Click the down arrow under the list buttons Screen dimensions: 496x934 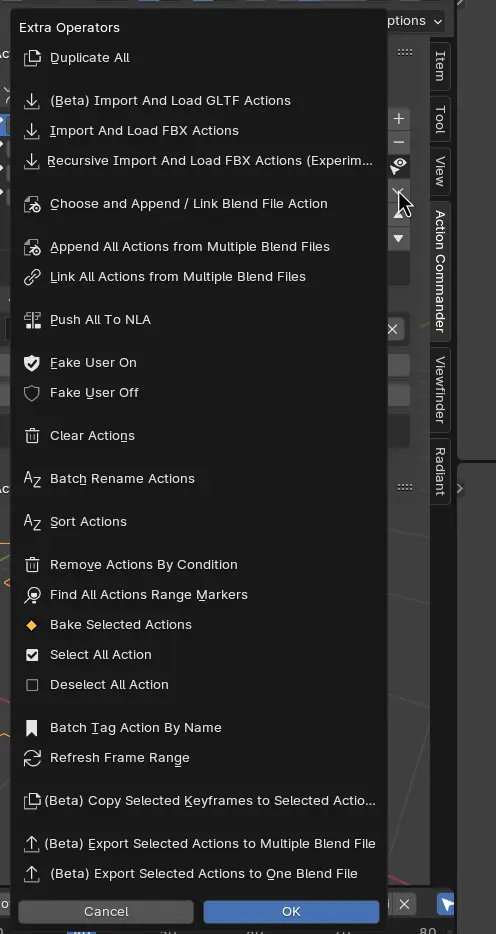[x=399, y=238]
